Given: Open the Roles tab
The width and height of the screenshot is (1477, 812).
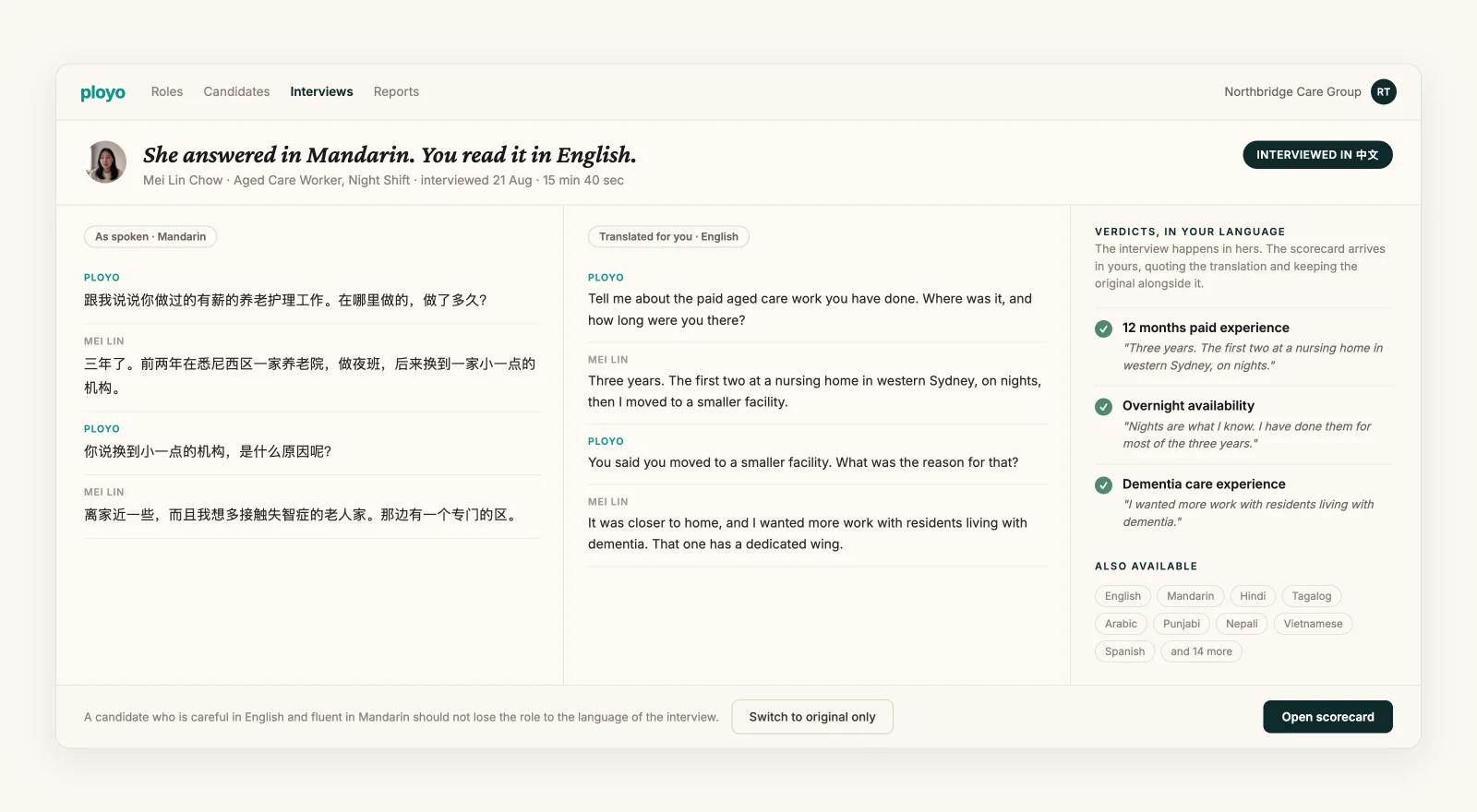Looking at the screenshot, I should (x=167, y=91).
